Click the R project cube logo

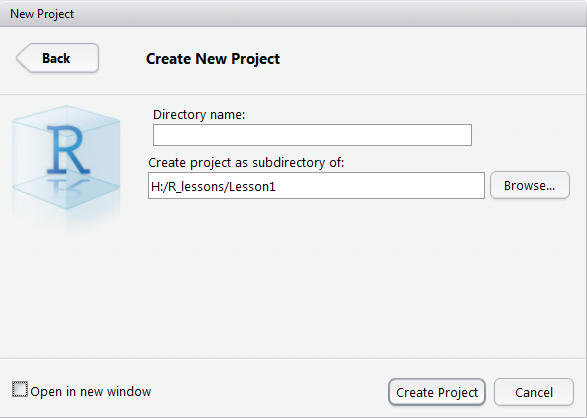pos(66,157)
